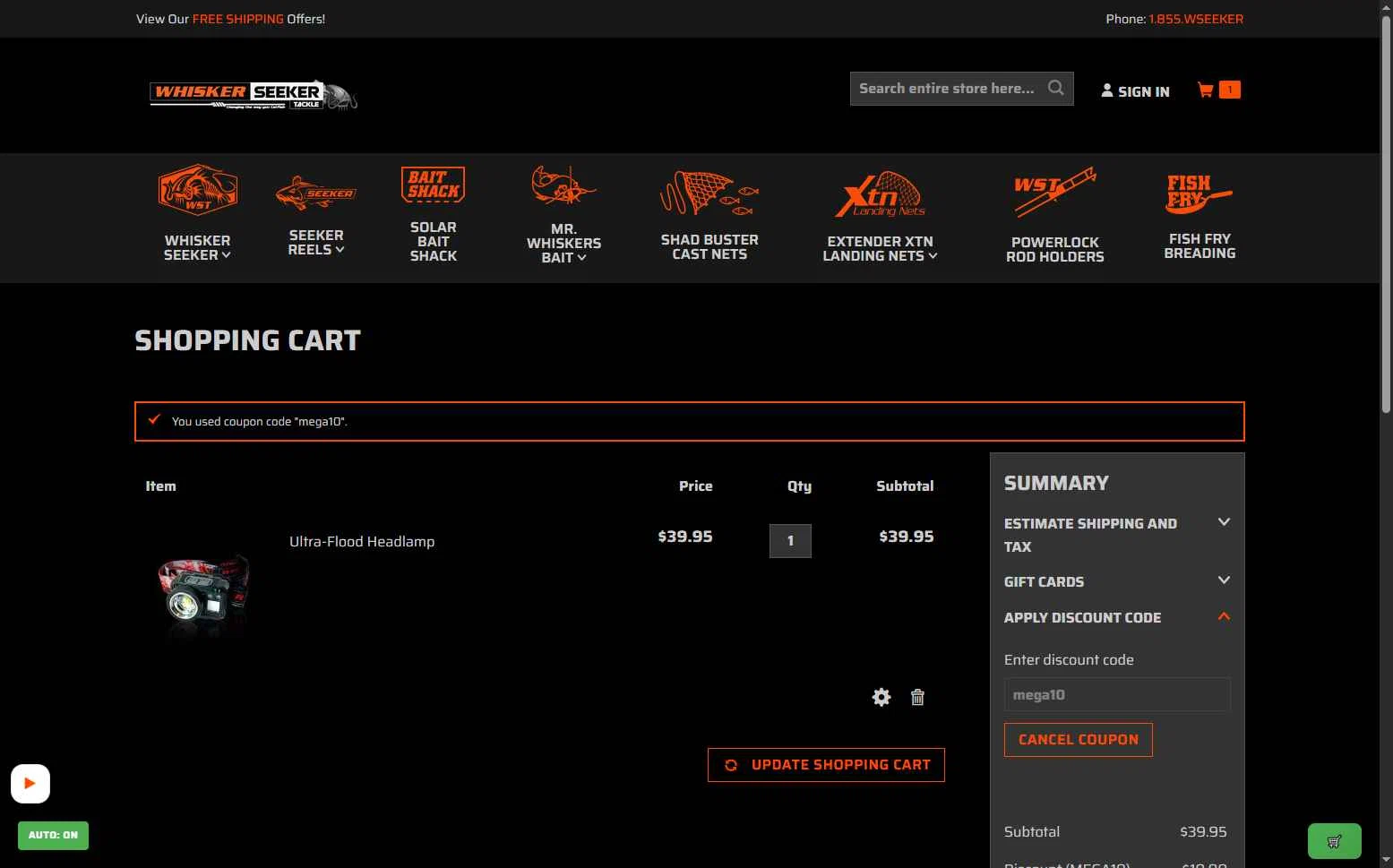Image resolution: width=1393 pixels, height=868 pixels.
Task: Open the Ultra-Flood Headlamp product link
Action: point(362,541)
